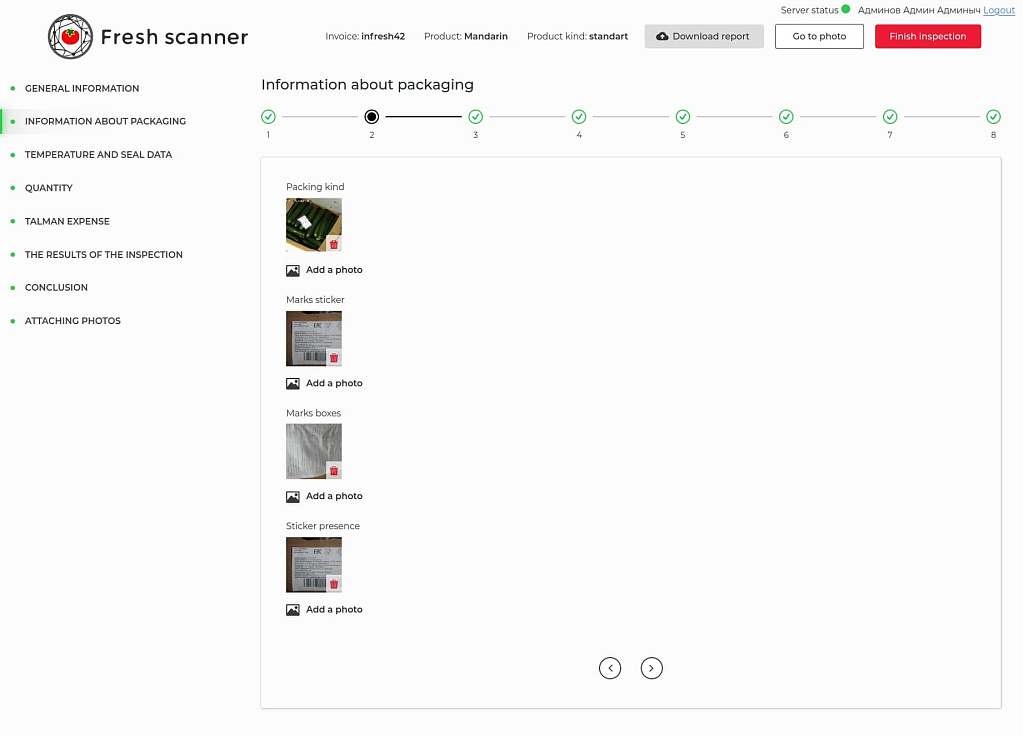The image size is (1023, 736).
Task: Go to next page with right arrow
Action: click(652, 668)
